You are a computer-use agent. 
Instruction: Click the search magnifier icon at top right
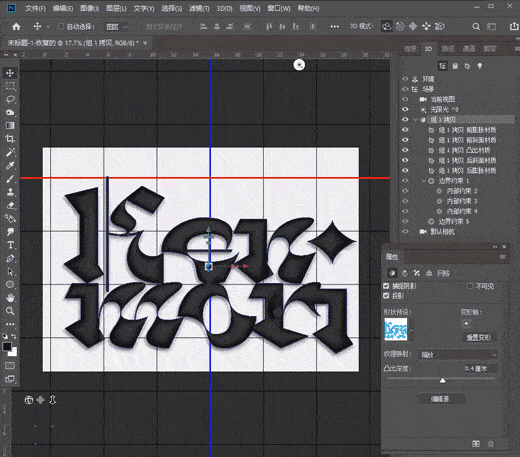pos(476,27)
